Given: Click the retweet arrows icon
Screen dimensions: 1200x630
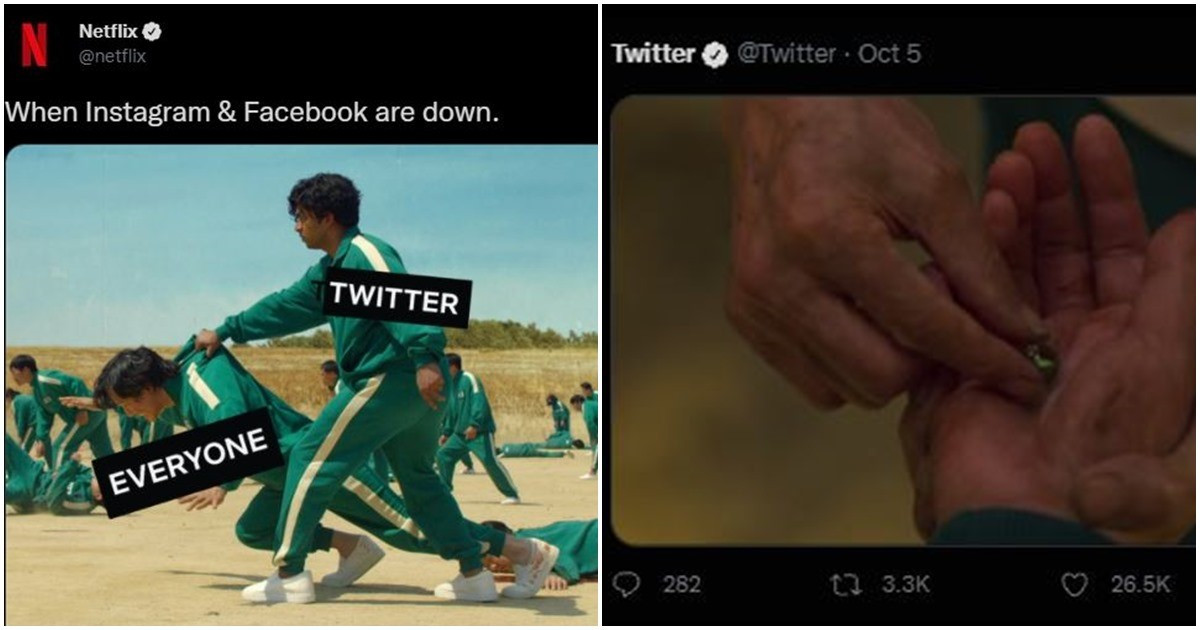Looking at the screenshot, I should pyautogui.click(x=847, y=586).
